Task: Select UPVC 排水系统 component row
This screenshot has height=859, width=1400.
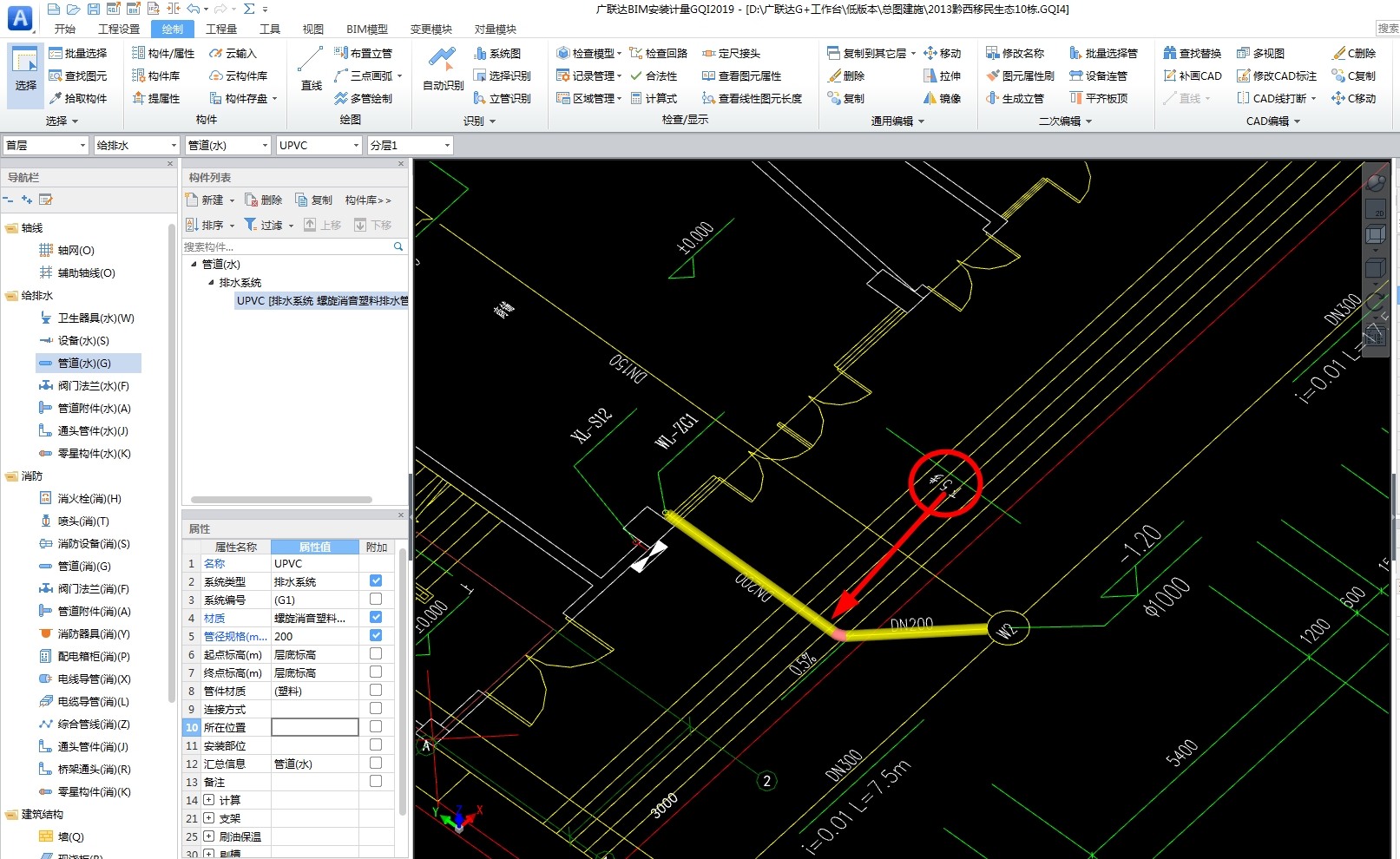Action: coord(322,300)
